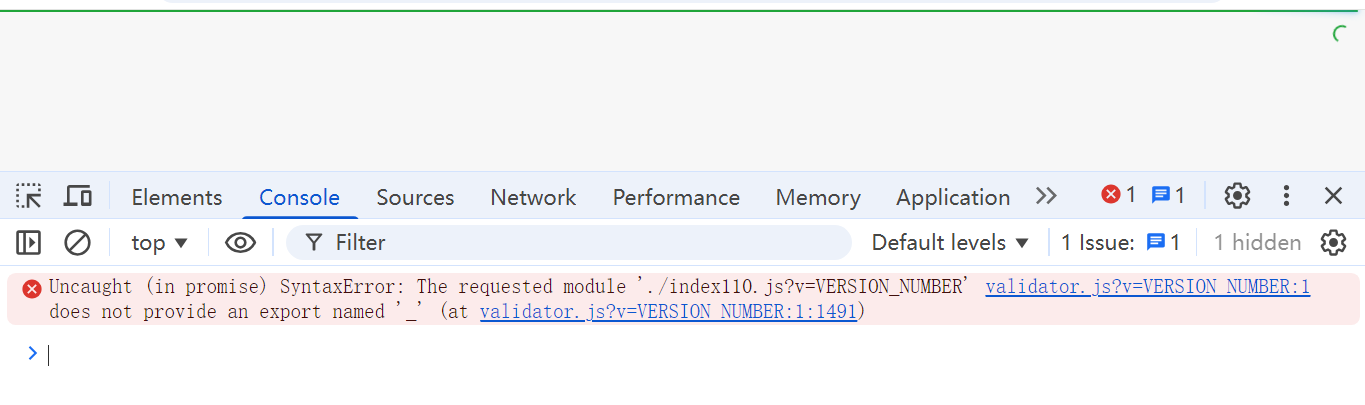Show more tabs with the double chevron
This screenshot has height=405, width=1365.
click(1046, 196)
